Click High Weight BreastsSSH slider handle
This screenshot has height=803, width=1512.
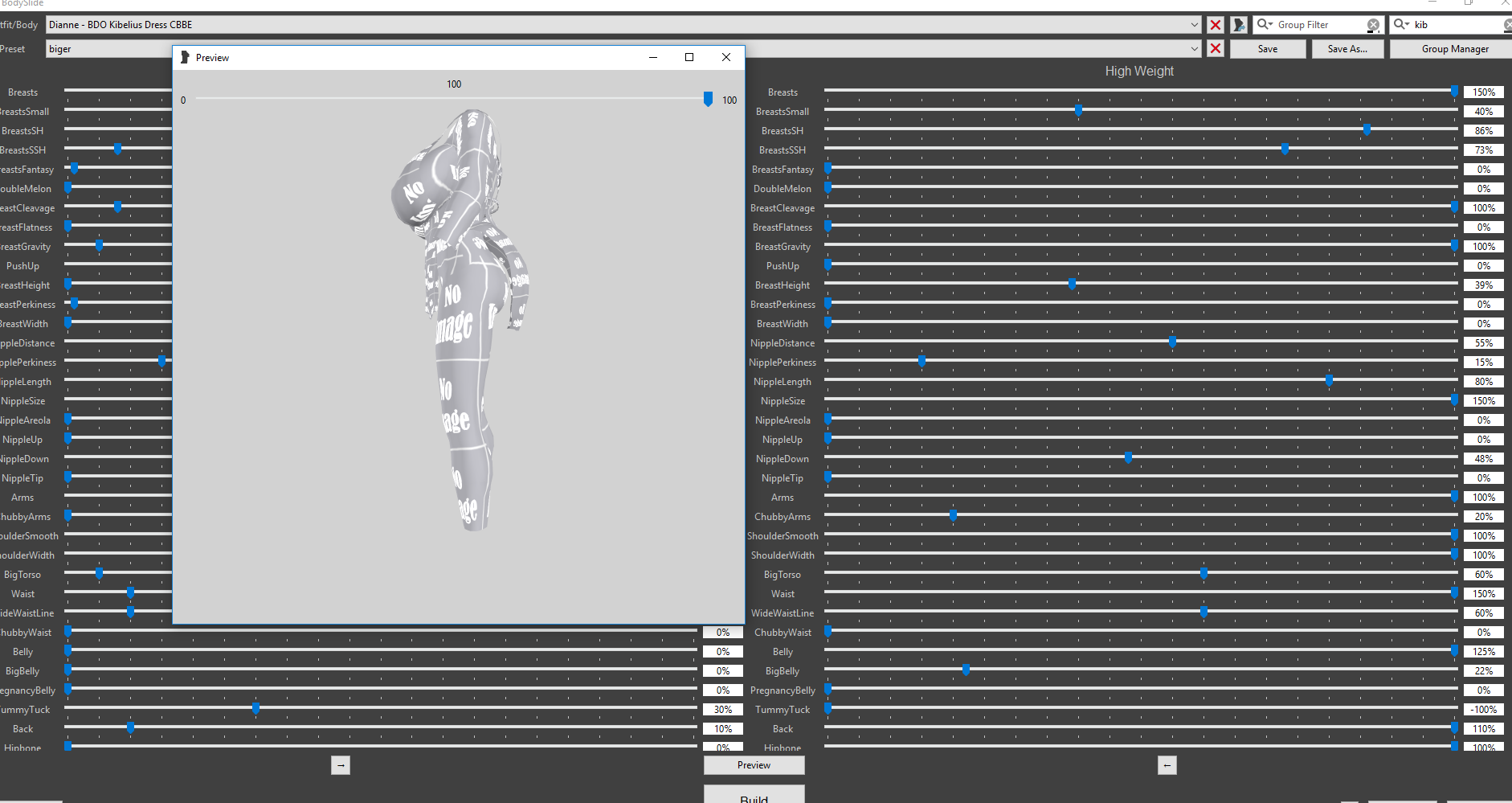coord(1285,149)
